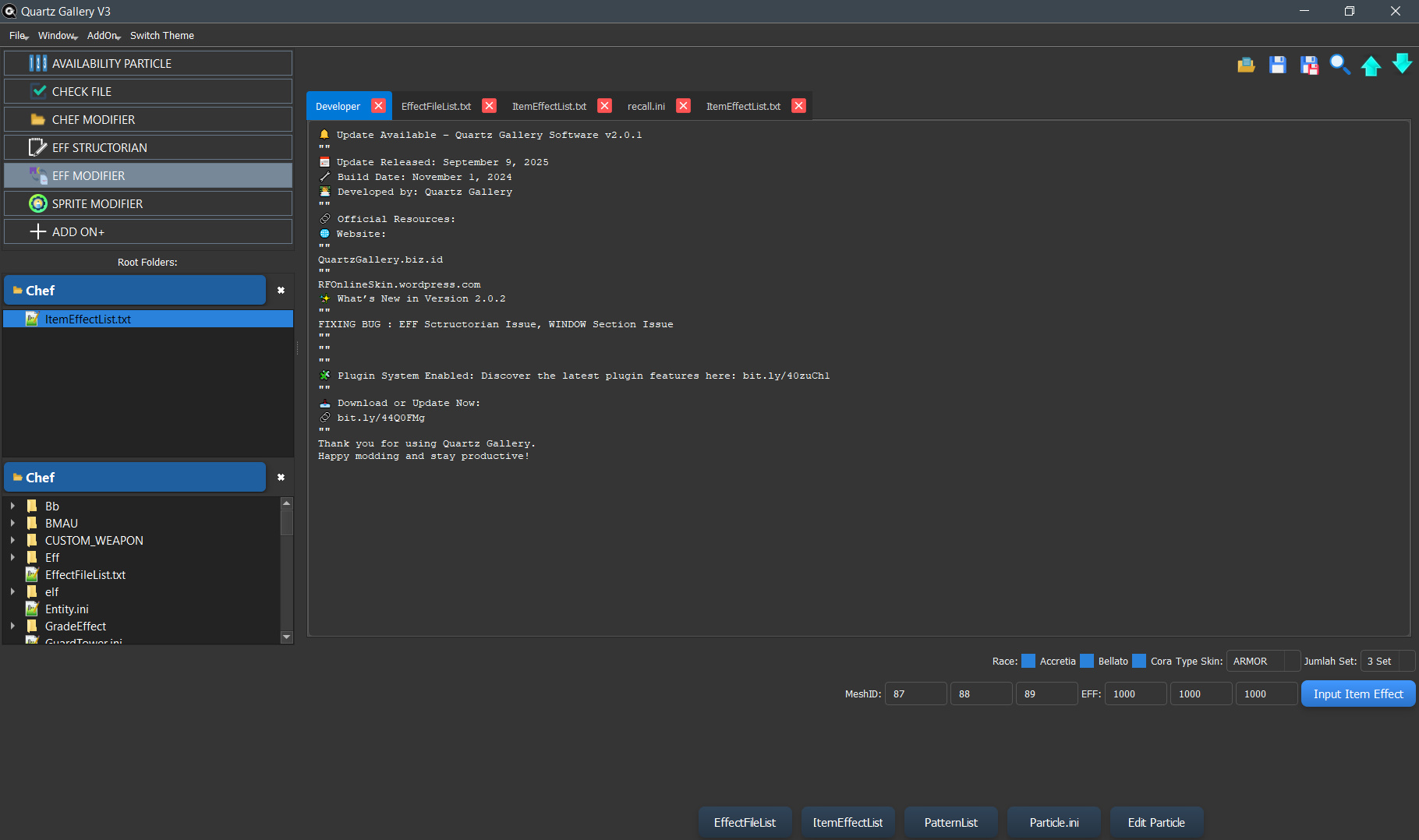Toggle the Accretia race checkbox
Screen dimensions: 1419x840
[1028, 661]
